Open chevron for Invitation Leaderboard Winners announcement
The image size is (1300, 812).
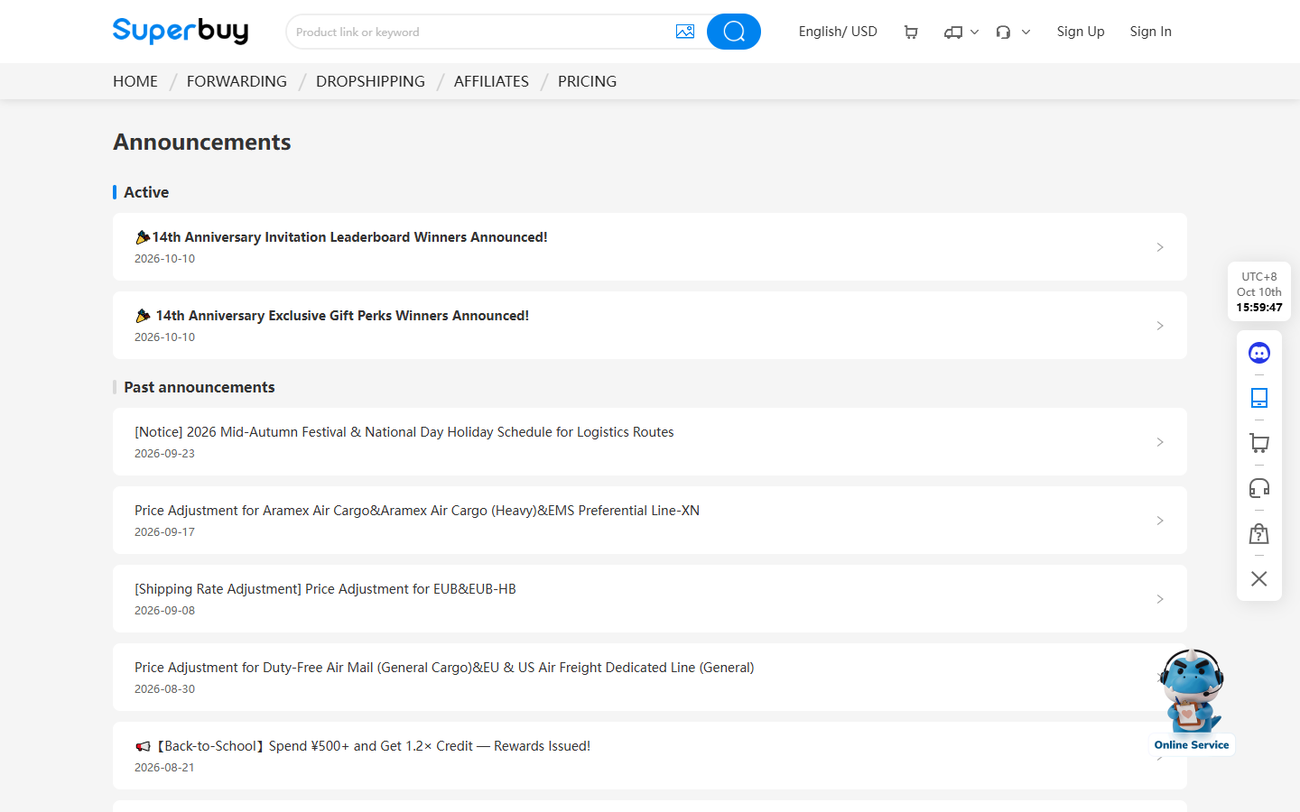point(1160,247)
